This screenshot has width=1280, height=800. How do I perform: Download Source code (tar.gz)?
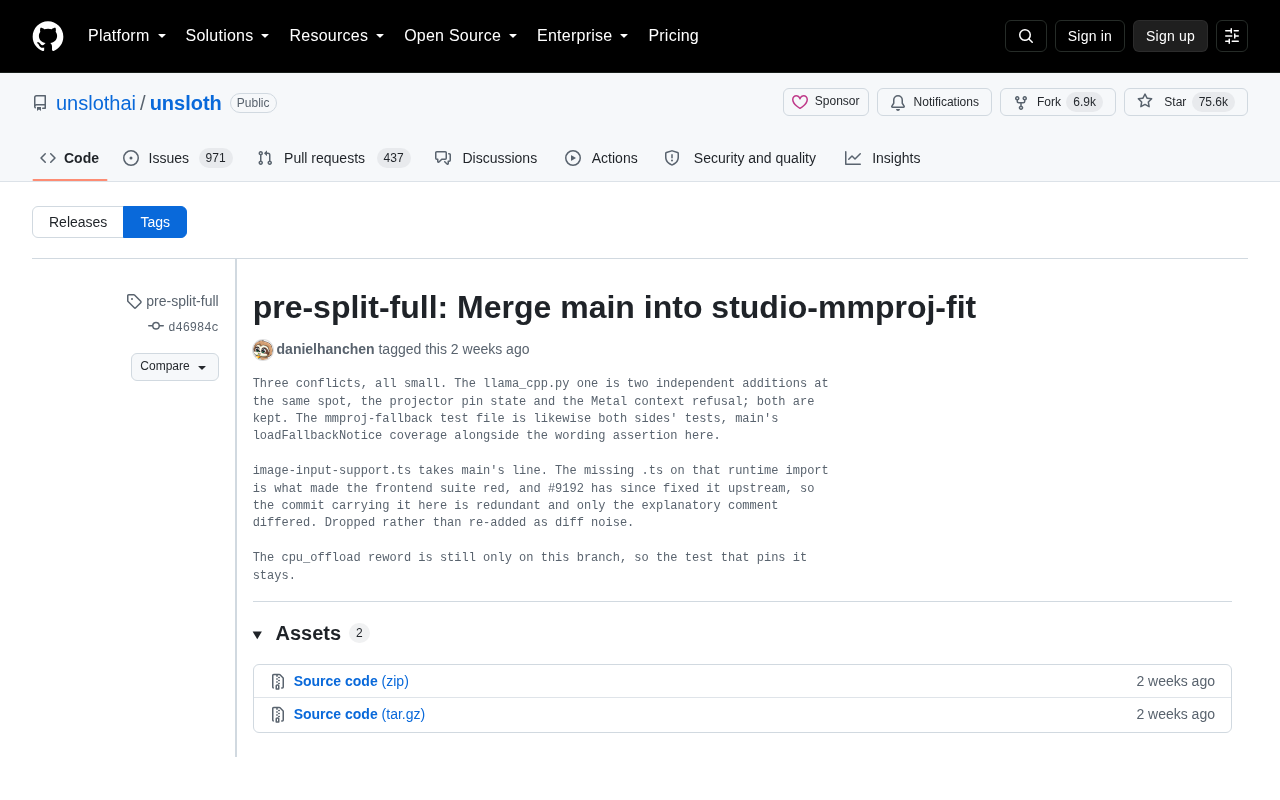coord(359,714)
